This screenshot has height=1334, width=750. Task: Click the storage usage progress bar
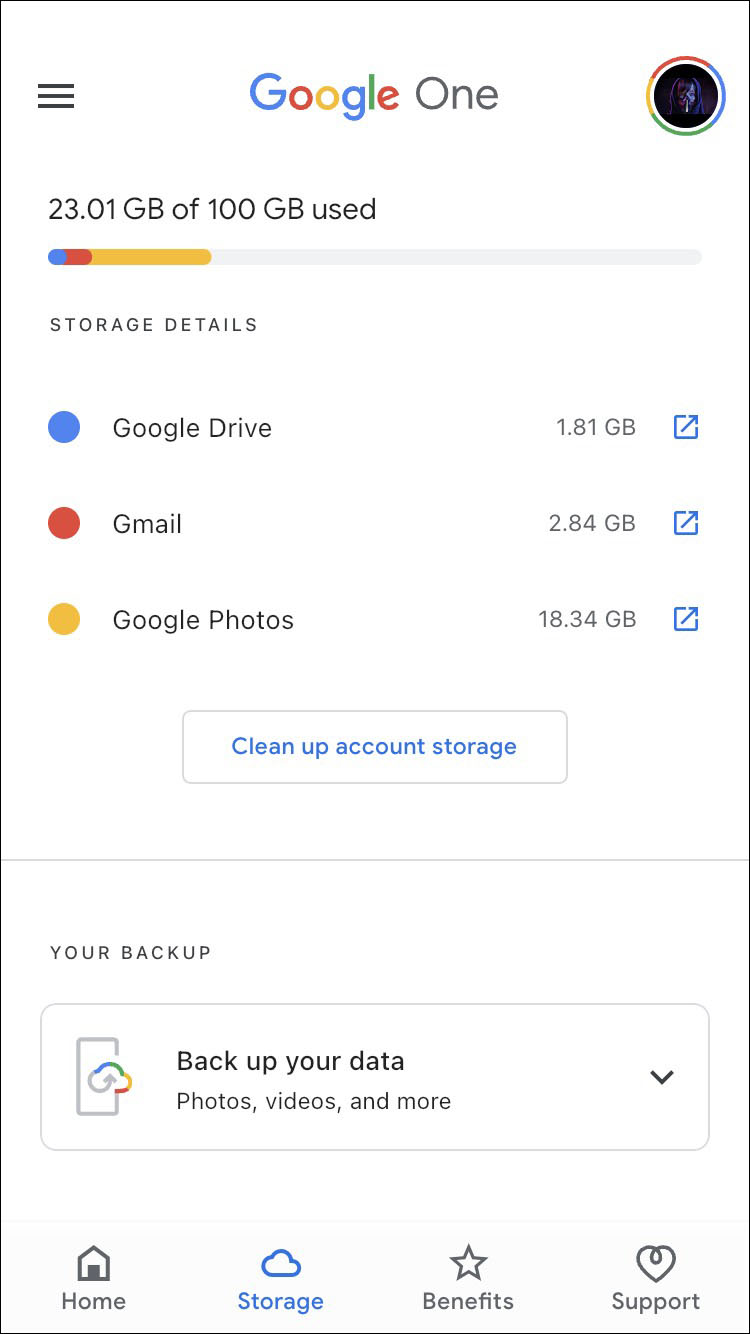click(375, 257)
